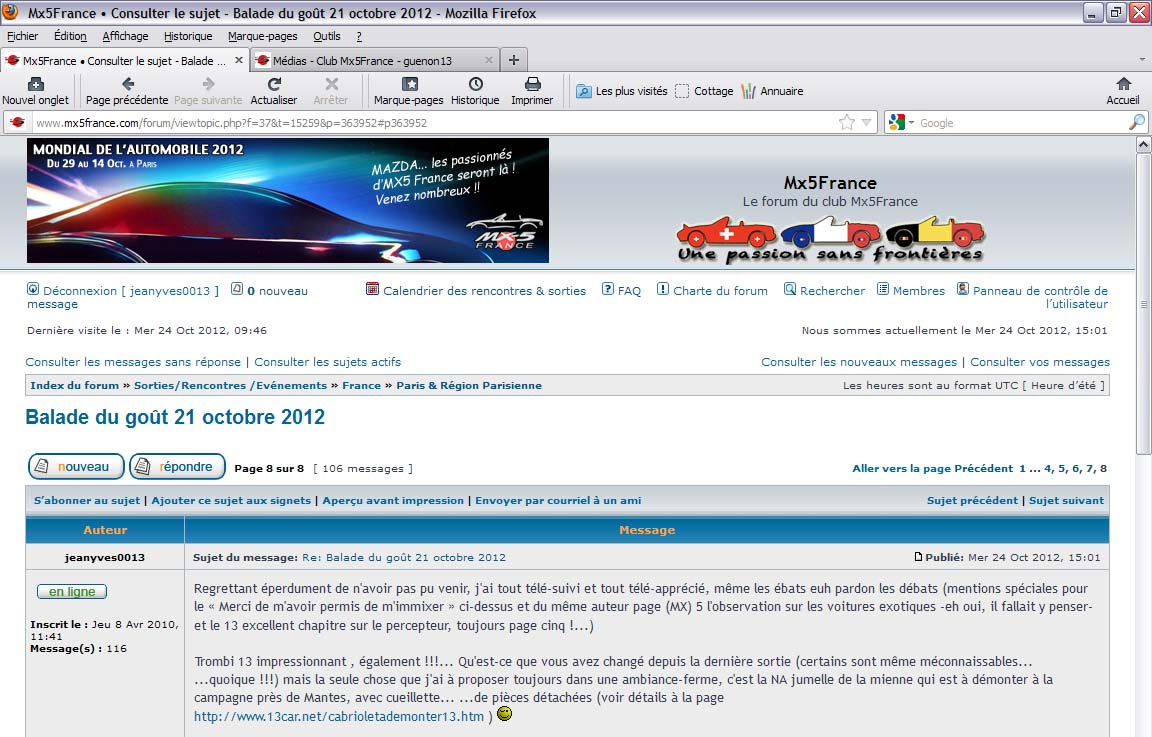The image size is (1152, 737).
Task: Click the Balade du goût 21 octobre 2012 title
Action: coord(175,417)
